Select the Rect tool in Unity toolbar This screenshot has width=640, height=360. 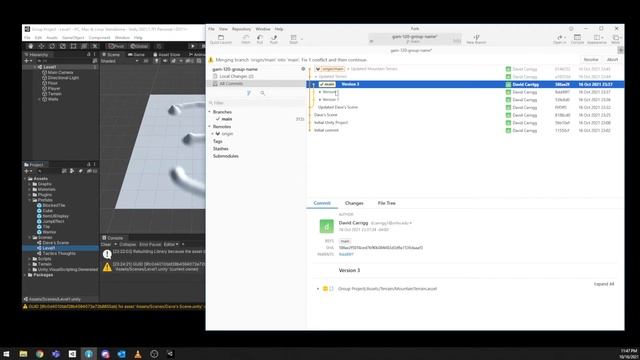73,46
